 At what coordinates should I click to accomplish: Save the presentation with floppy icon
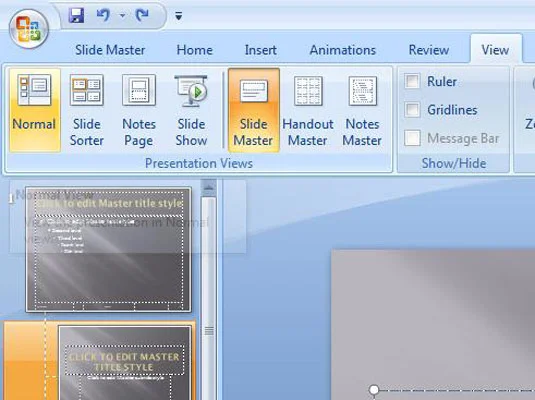point(76,15)
